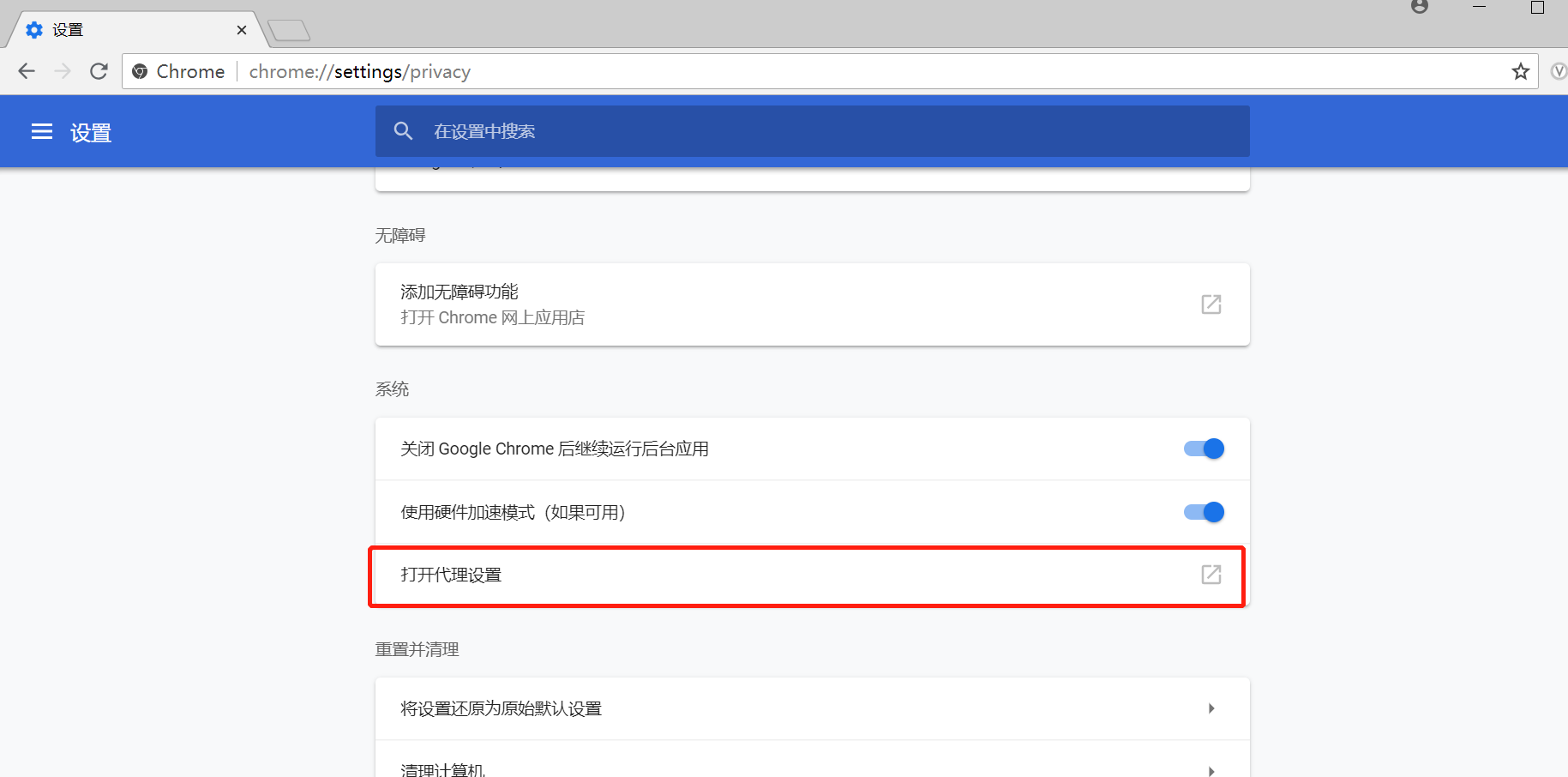Image resolution: width=1568 pixels, height=777 pixels.
Task: Click the extension icon right of address bar
Action: [x=1559, y=71]
